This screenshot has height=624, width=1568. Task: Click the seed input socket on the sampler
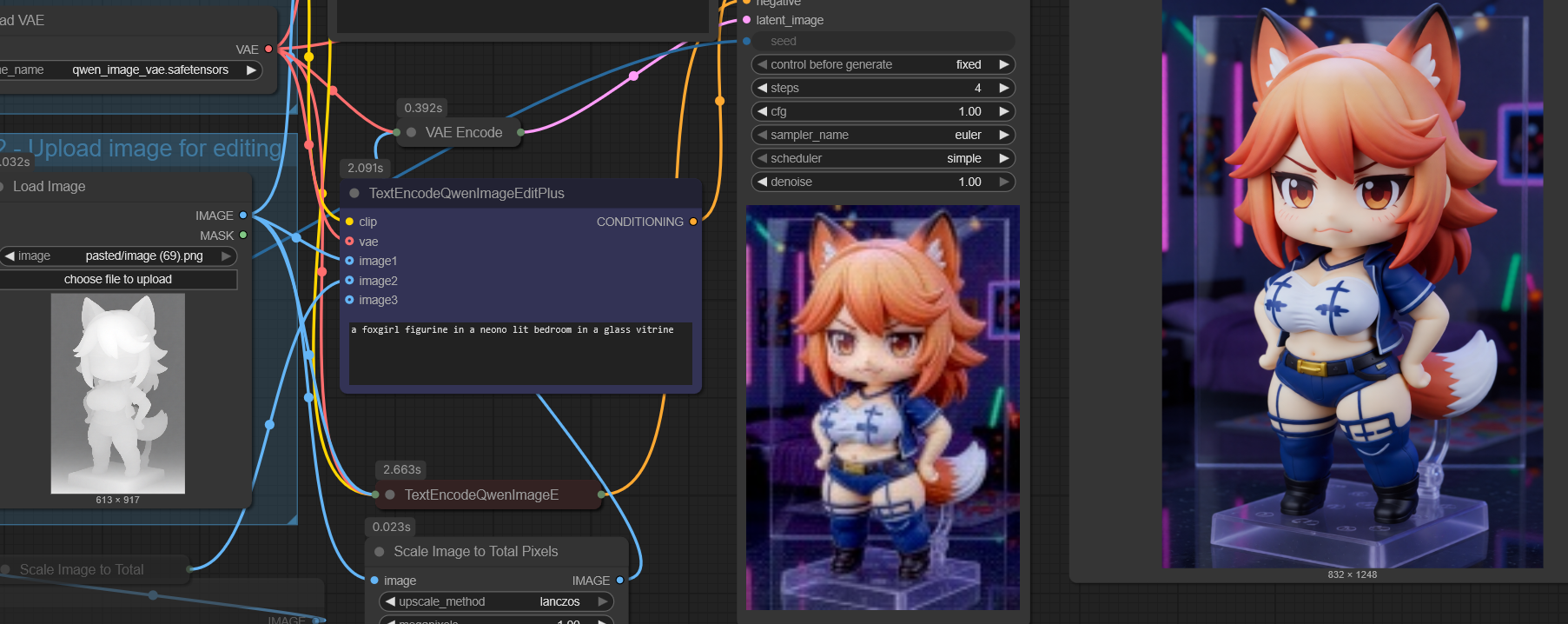click(746, 41)
